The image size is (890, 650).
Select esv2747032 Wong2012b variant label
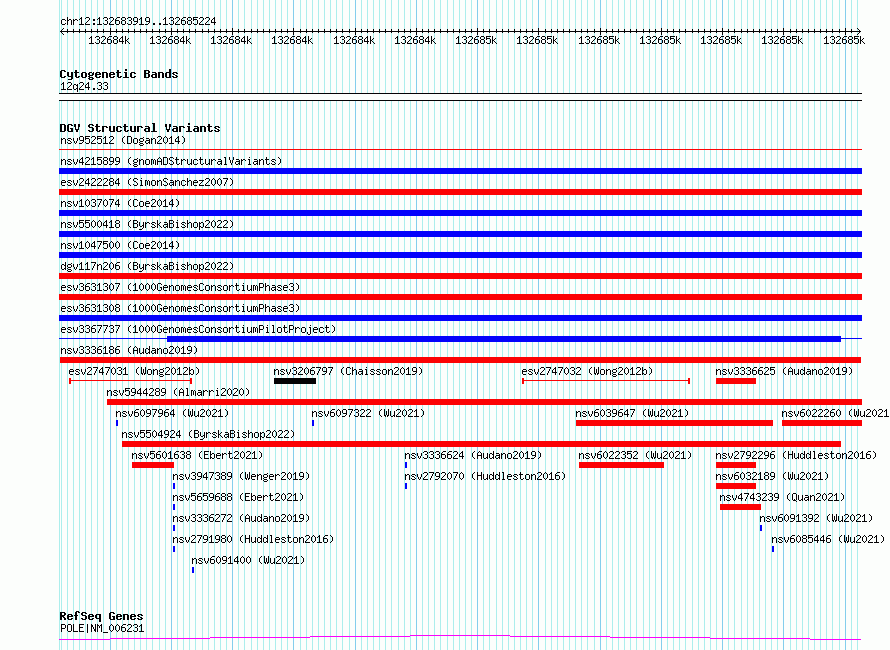click(587, 371)
